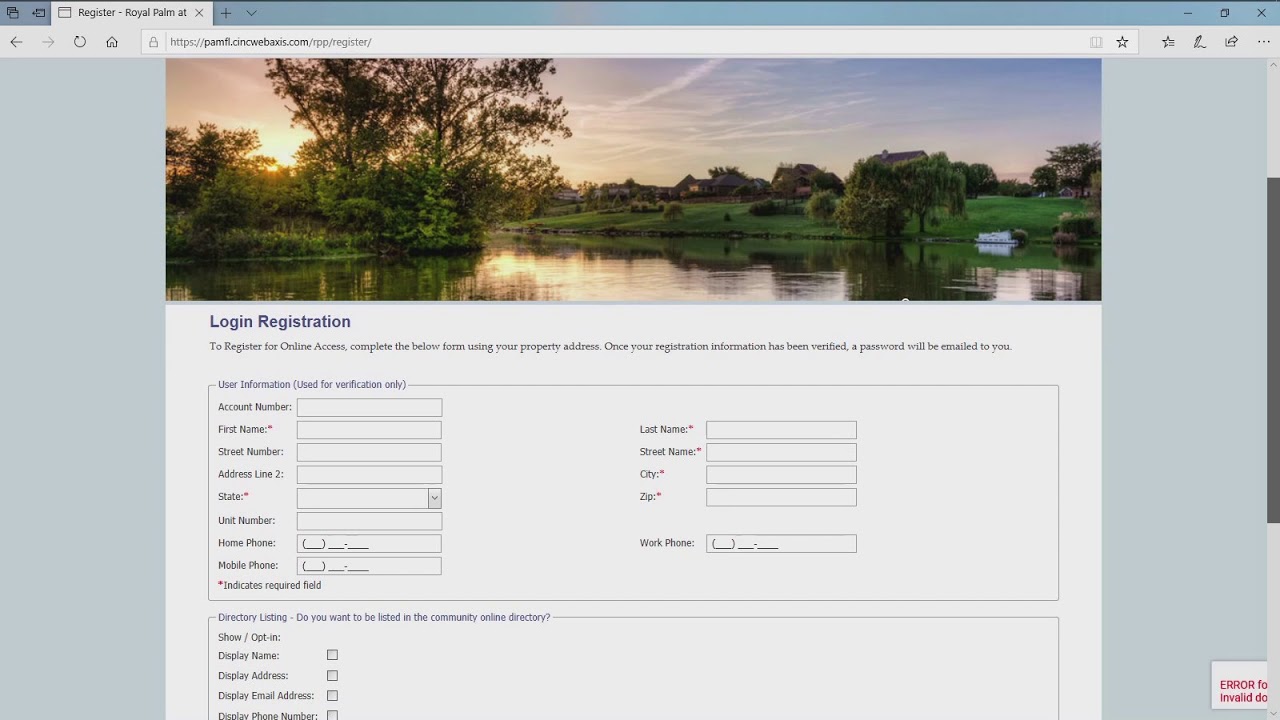Open the Settings and more ellipsis menu
Image resolution: width=1280 pixels, height=720 pixels.
click(x=1264, y=42)
